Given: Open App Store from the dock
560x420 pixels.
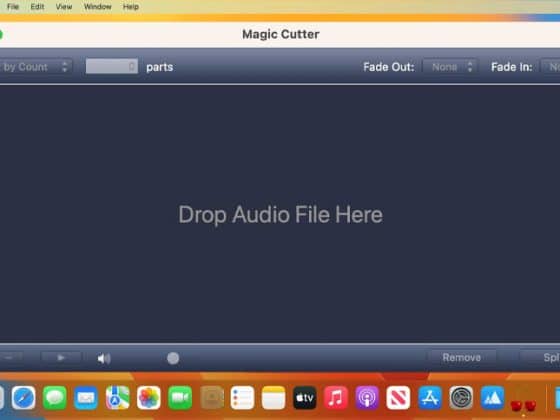Looking at the screenshot, I should (430, 398).
